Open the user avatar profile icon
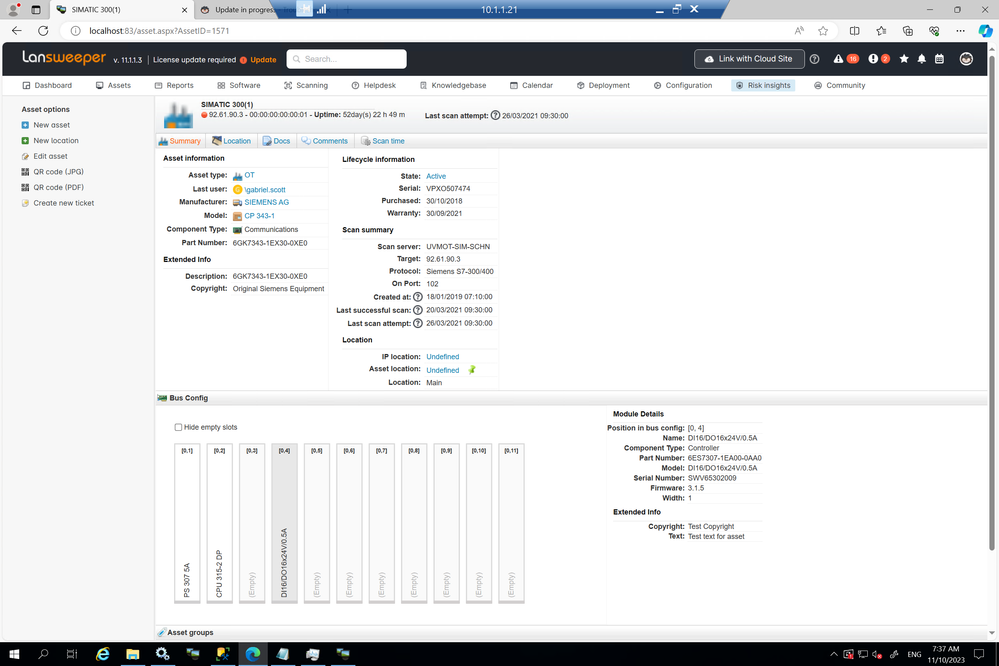 click(966, 59)
